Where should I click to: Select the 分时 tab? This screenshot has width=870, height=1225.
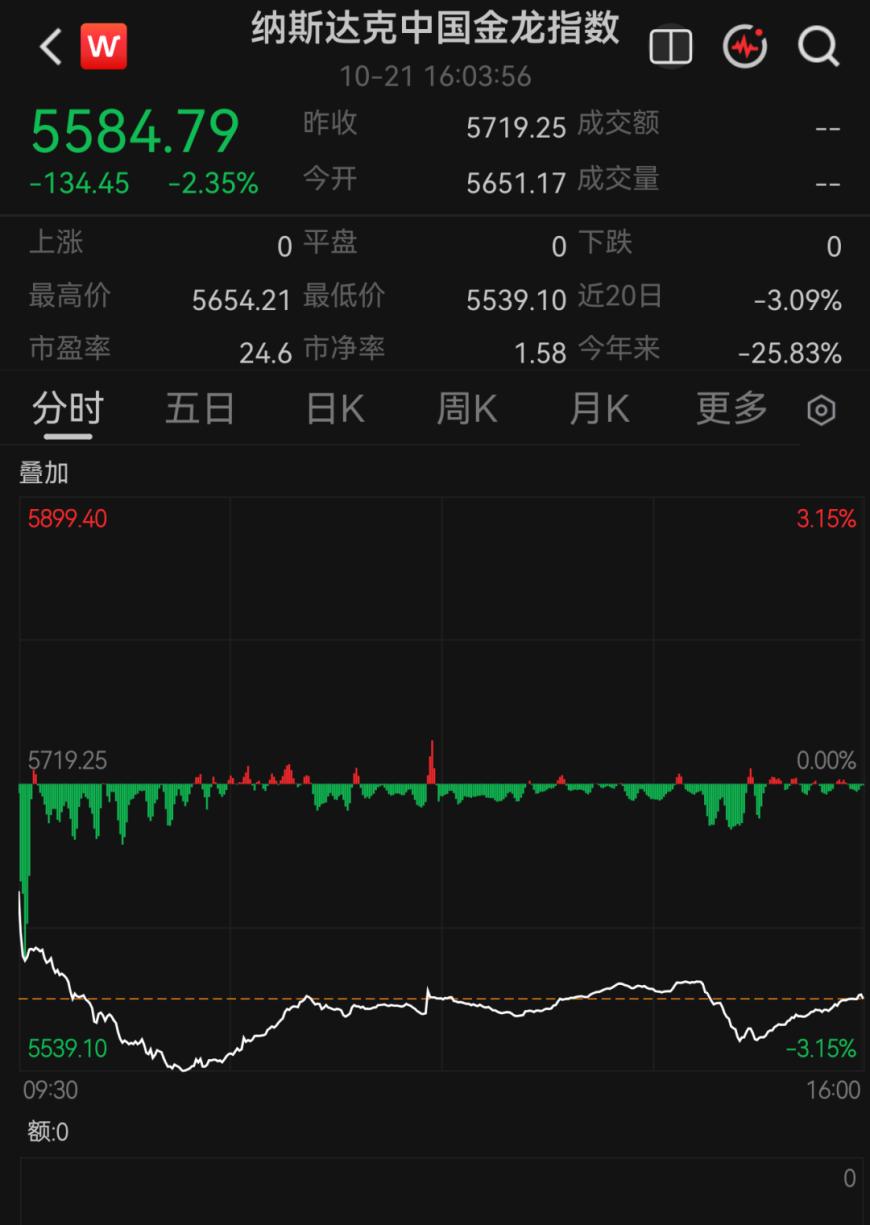pyautogui.click(x=67, y=409)
